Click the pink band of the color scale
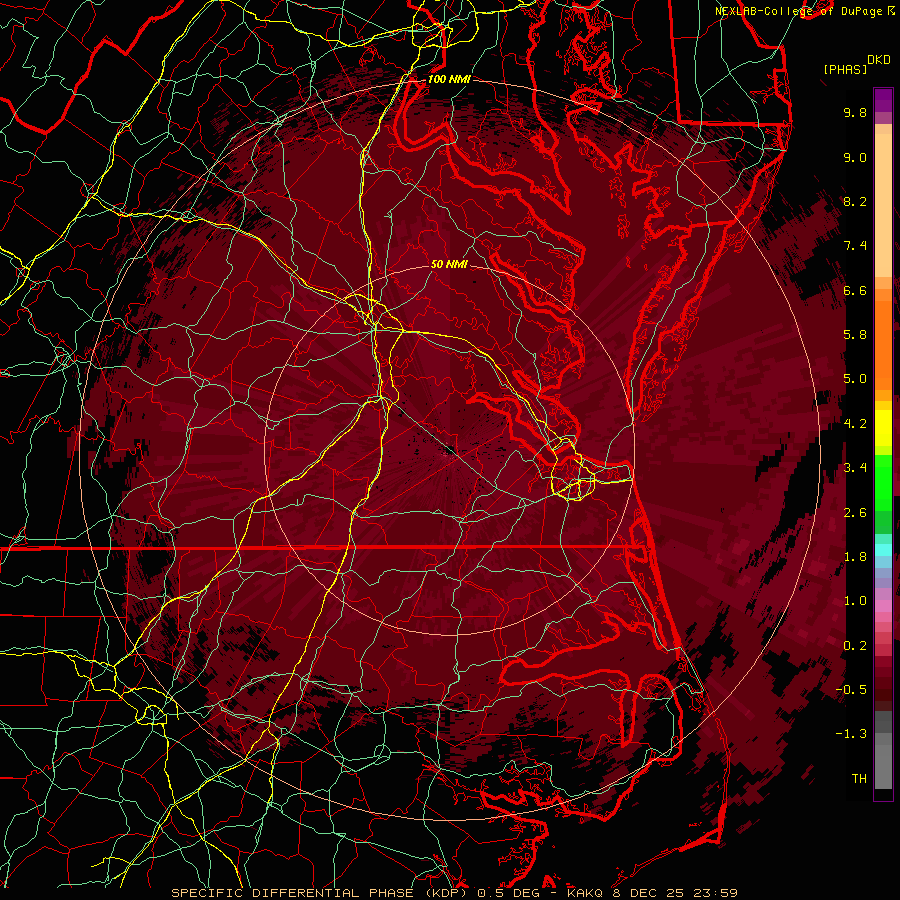The height and width of the screenshot is (900, 900). coord(883,606)
